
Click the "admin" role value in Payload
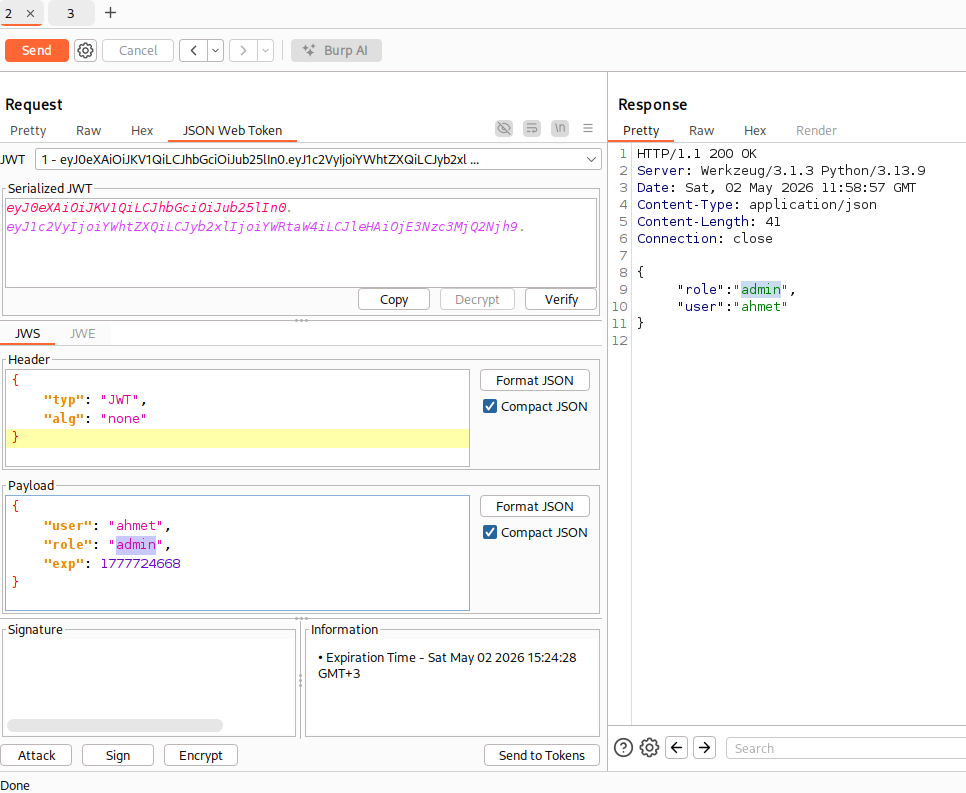(136, 545)
